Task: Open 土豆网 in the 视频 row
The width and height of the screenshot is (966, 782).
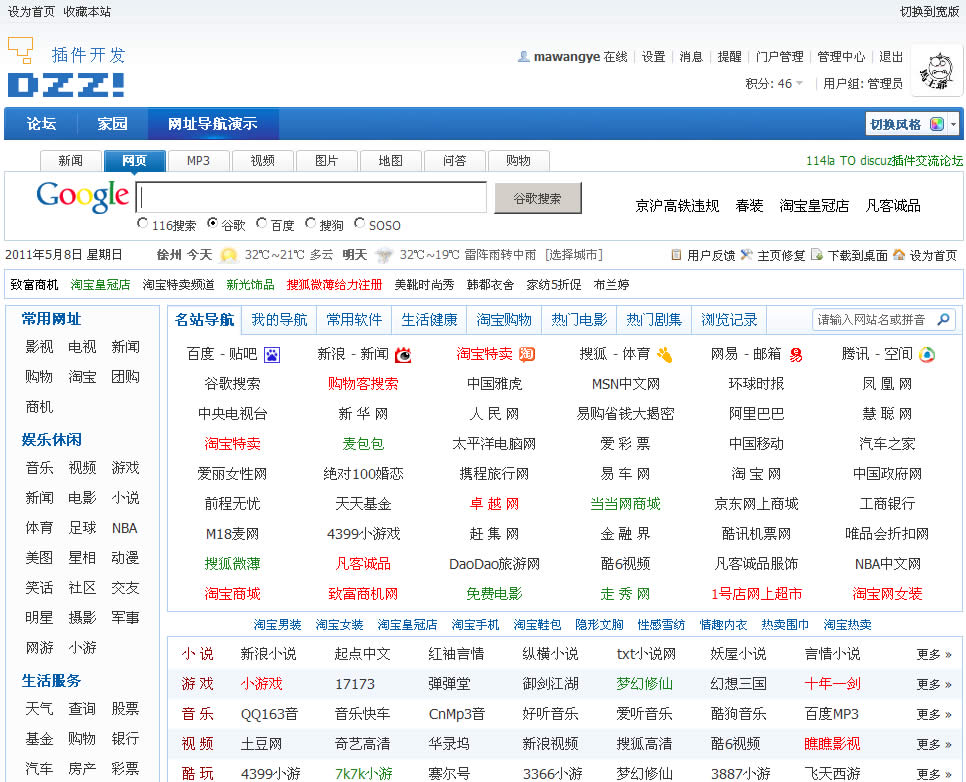Action: click(261, 744)
